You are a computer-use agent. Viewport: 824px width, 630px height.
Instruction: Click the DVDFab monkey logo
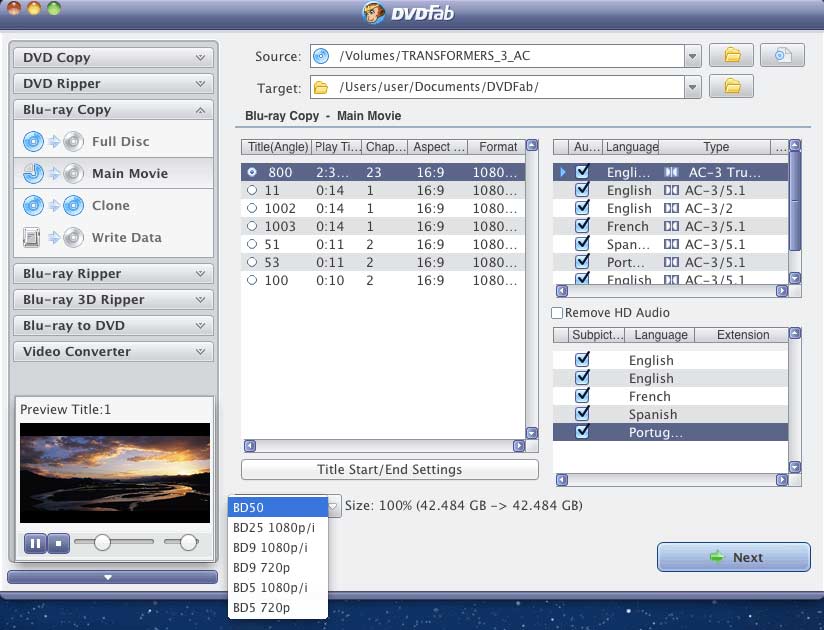(x=374, y=13)
